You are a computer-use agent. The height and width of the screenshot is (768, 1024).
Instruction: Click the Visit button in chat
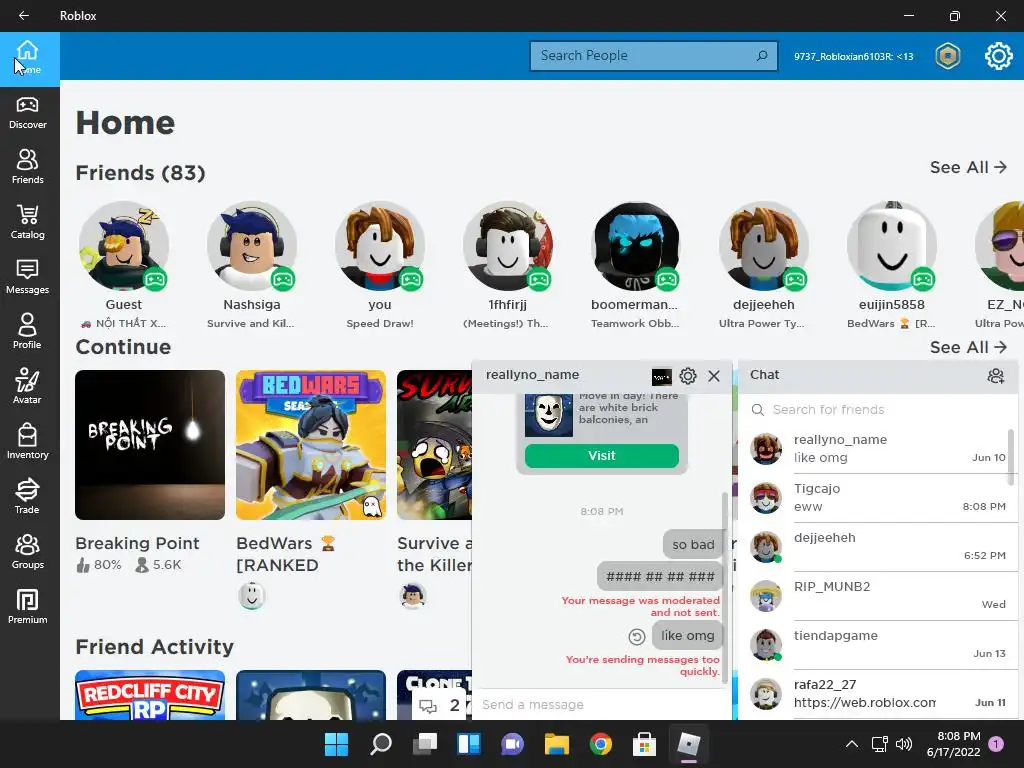(x=601, y=456)
